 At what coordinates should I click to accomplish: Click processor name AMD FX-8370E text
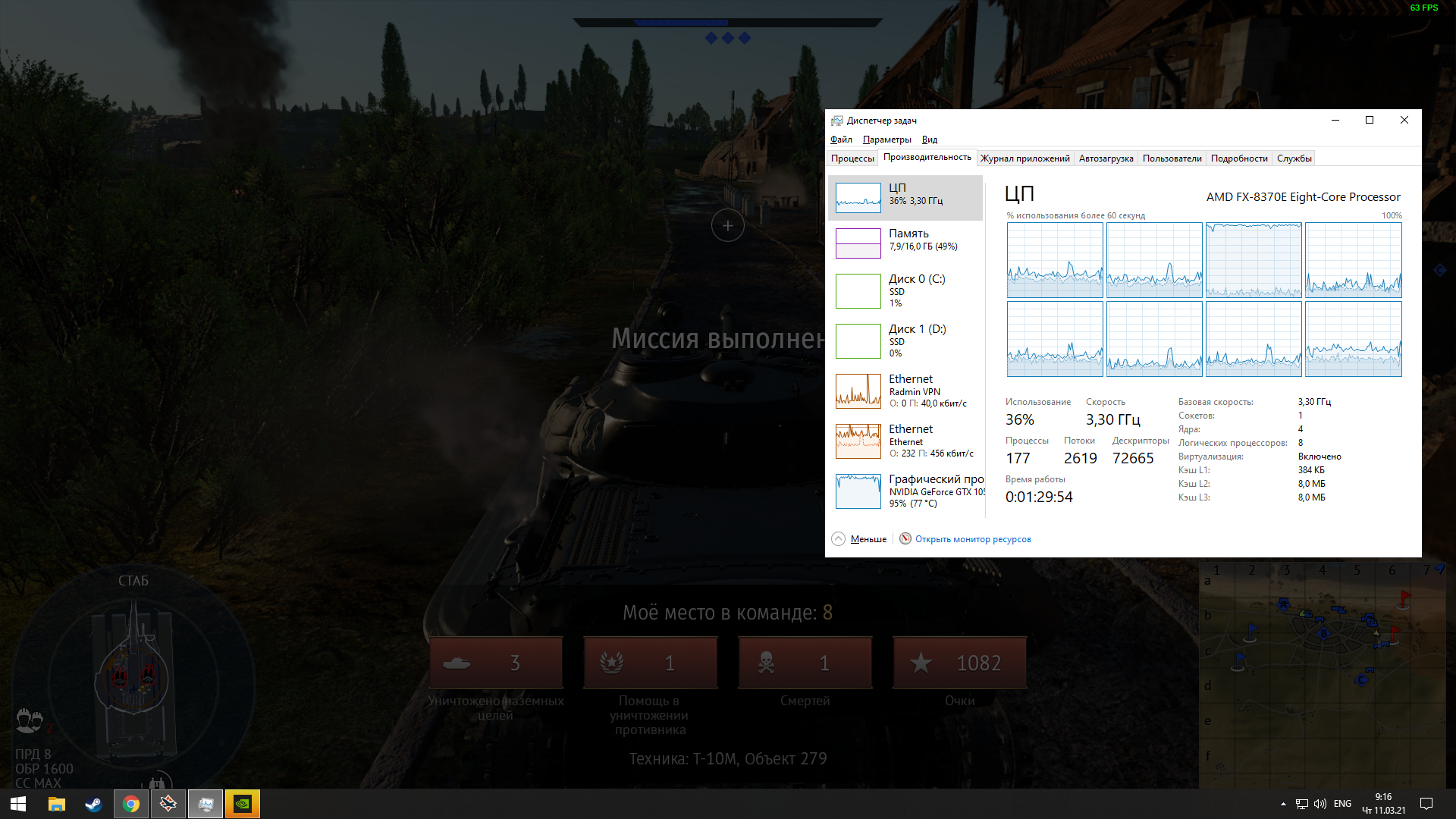[1304, 197]
